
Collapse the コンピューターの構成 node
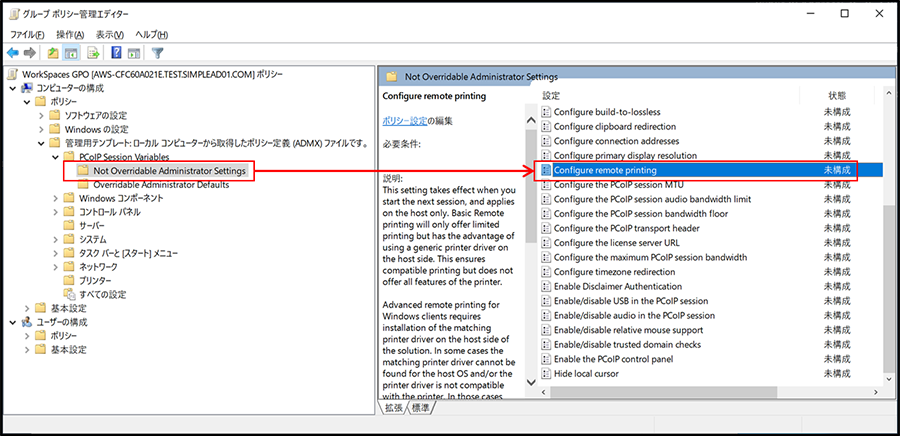click(x=13, y=88)
